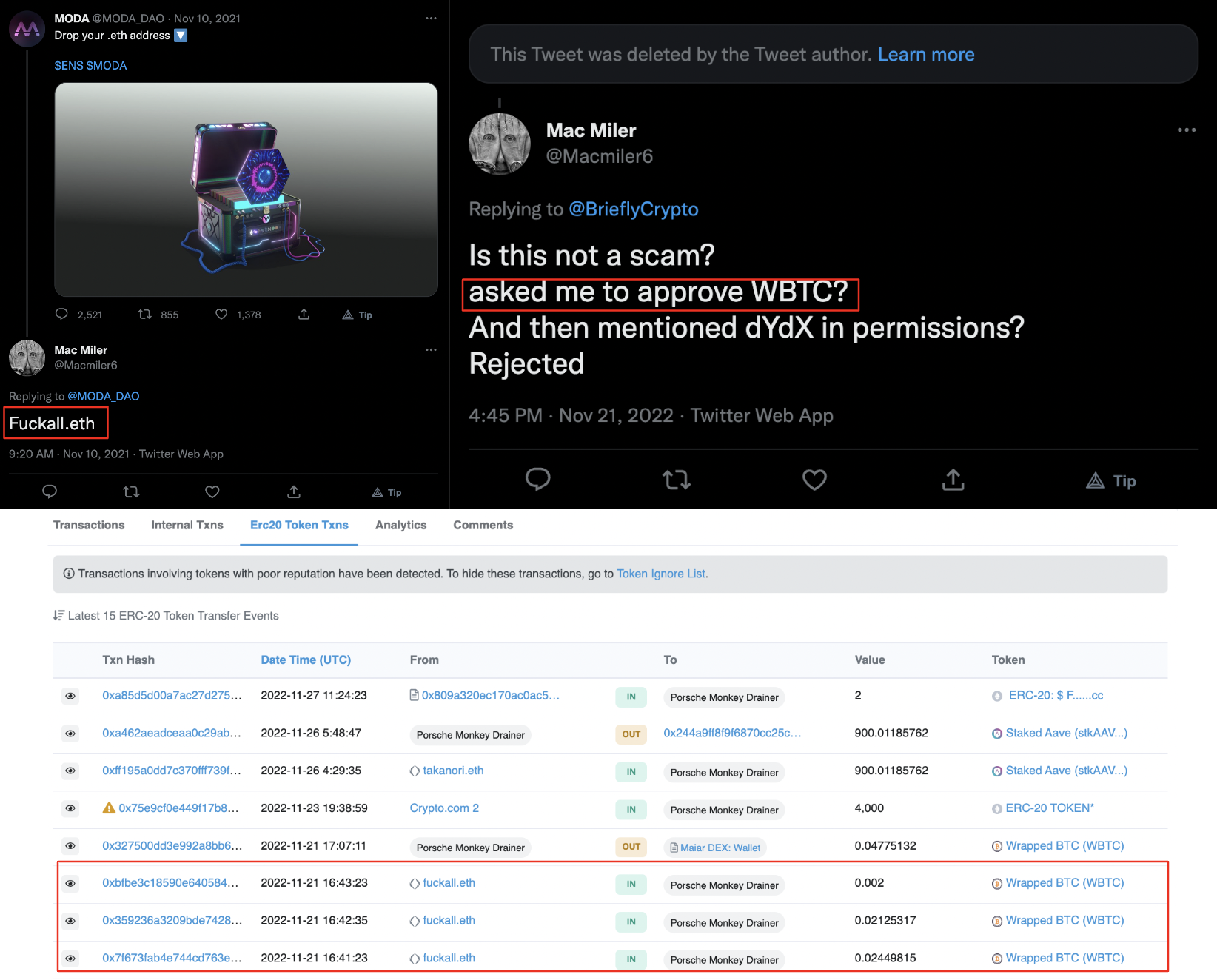Image resolution: width=1217 pixels, height=980 pixels.
Task: Tip Mac Miler on the scam warning tweet
Action: (1111, 481)
